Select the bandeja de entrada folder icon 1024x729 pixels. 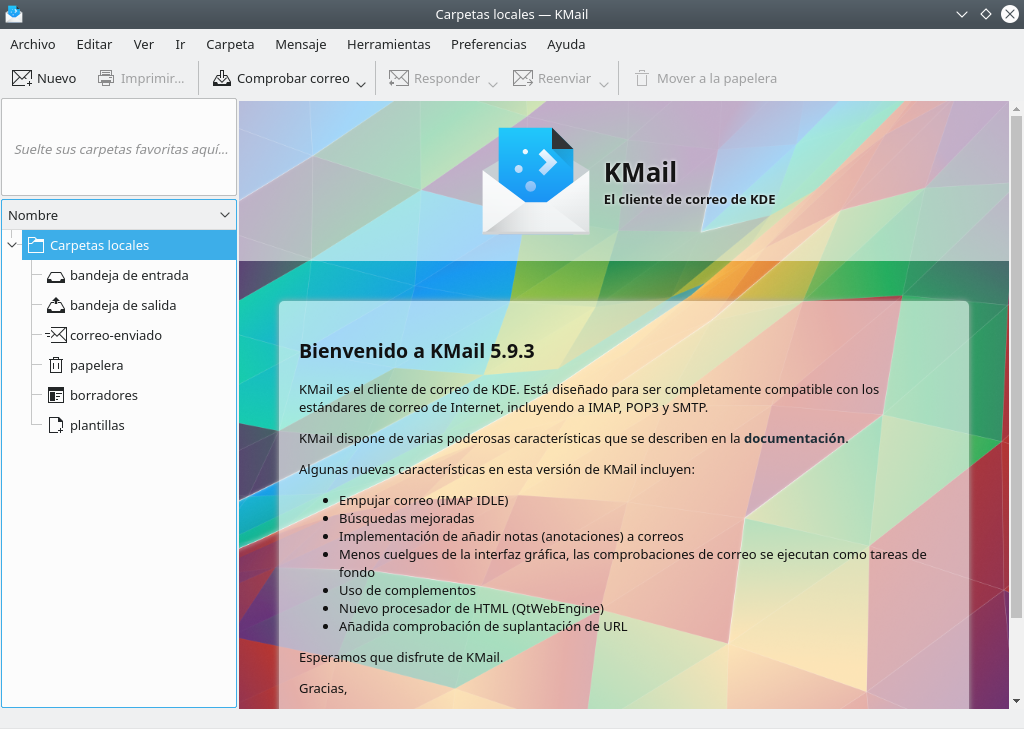(56, 275)
